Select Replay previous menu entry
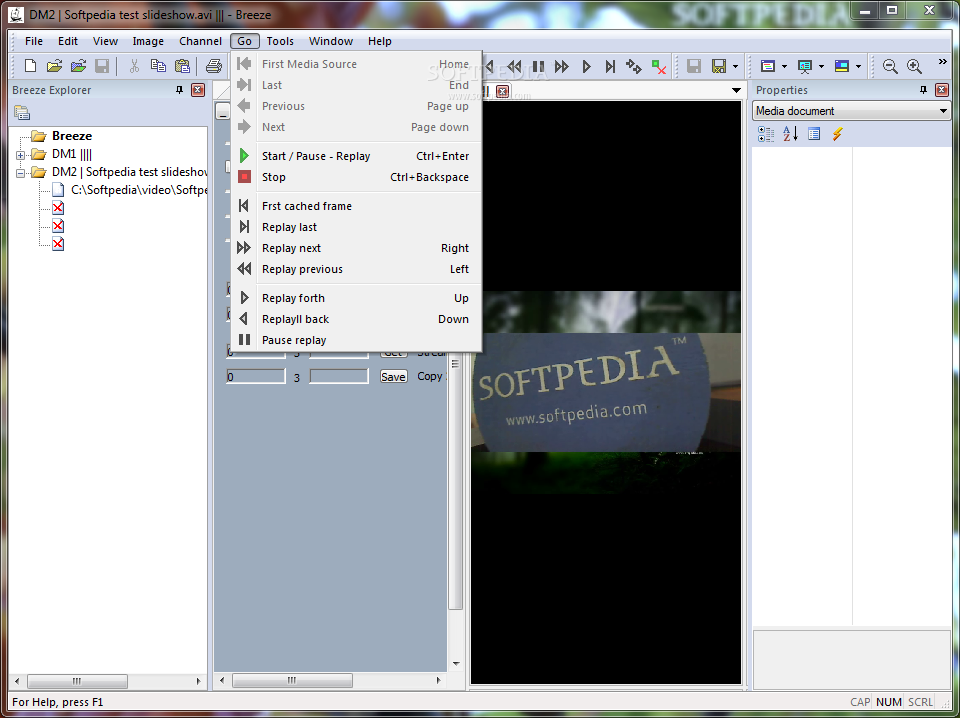Viewport: 960px width, 718px height. (x=356, y=269)
